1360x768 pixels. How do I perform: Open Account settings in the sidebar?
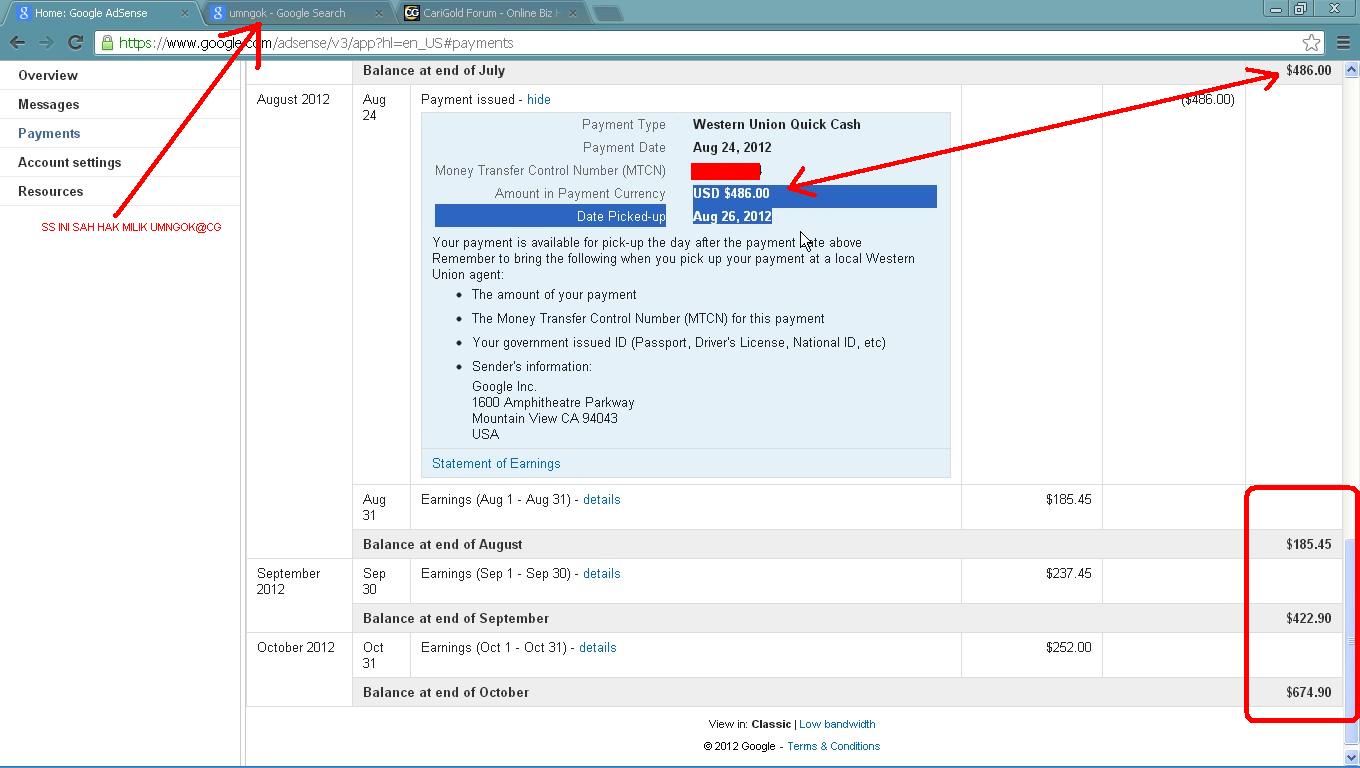(70, 162)
